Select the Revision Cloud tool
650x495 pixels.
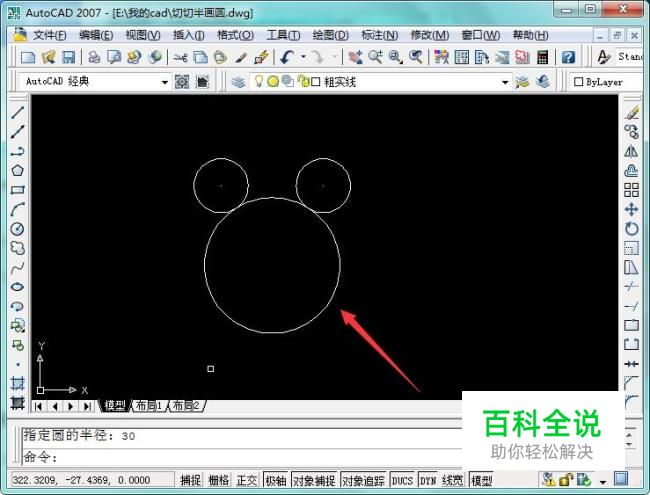click(x=17, y=248)
